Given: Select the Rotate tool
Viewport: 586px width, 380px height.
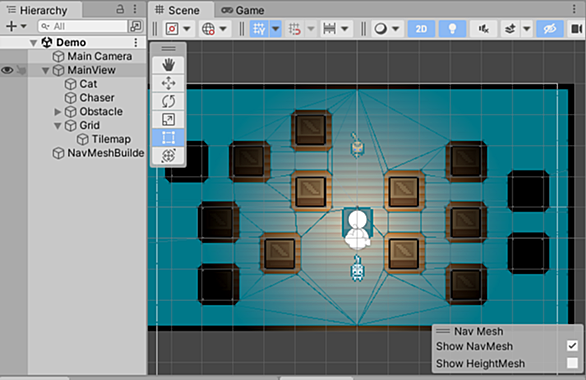Looking at the screenshot, I should coord(168,101).
